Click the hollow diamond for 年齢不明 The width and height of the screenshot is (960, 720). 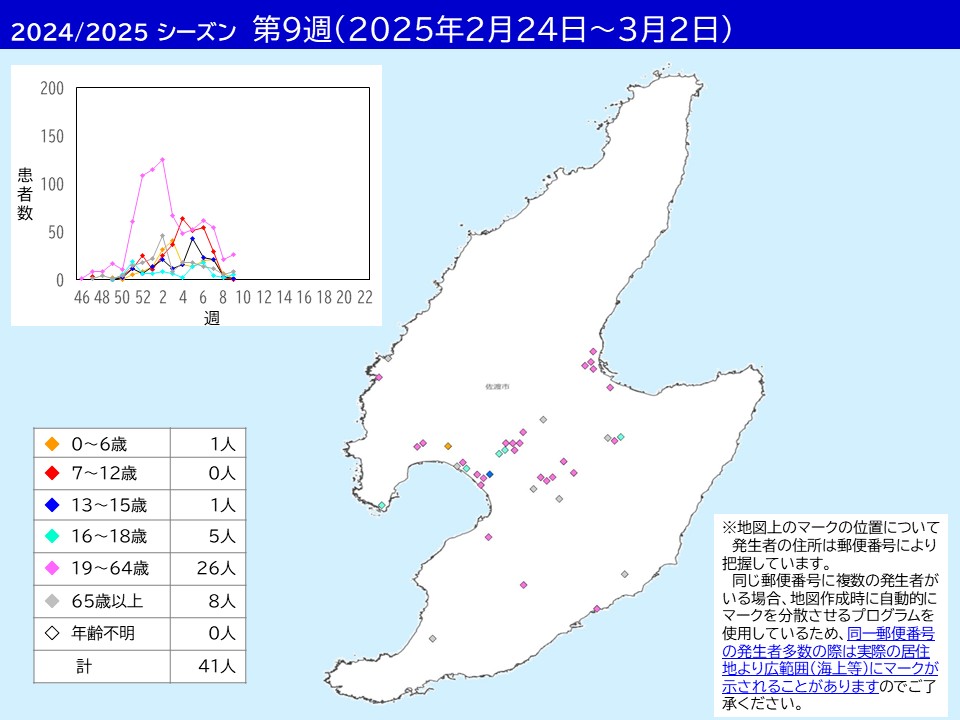[53, 633]
